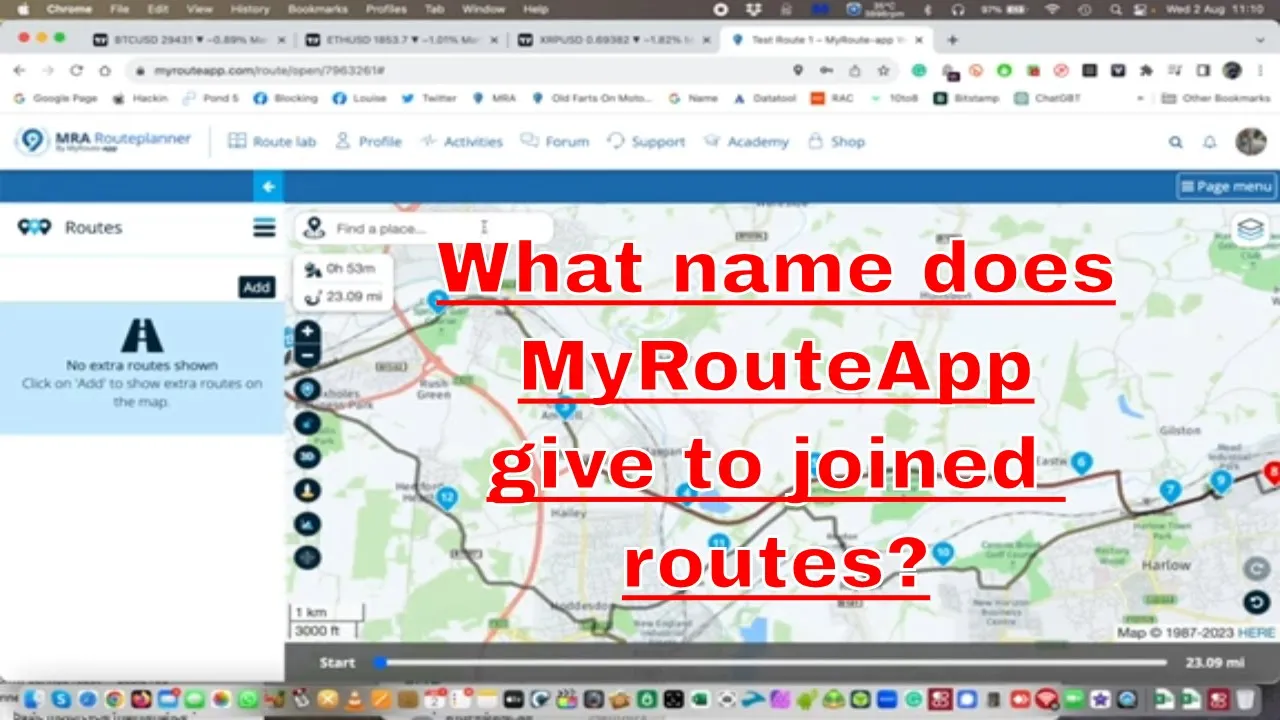The height and width of the screenshot is (720, 1280).
Task: Open the Routes panel hamburger menu
Action: point(264,228)
